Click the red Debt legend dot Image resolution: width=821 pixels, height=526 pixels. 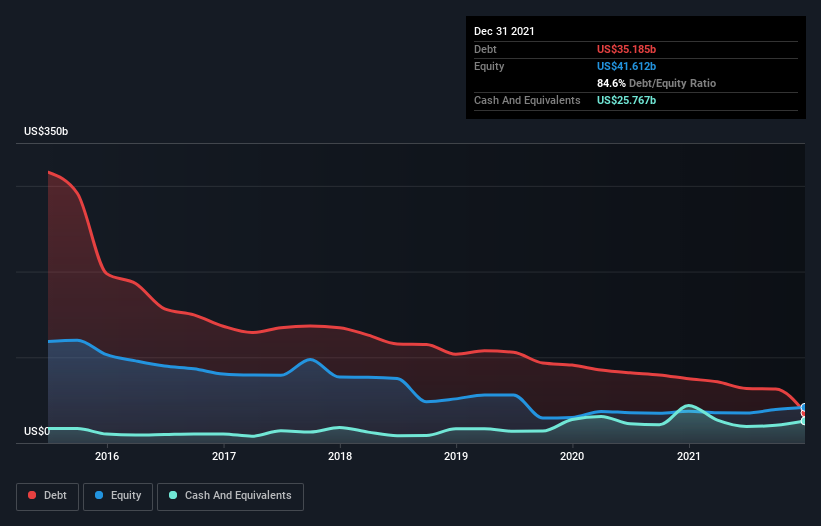(32, 495)
